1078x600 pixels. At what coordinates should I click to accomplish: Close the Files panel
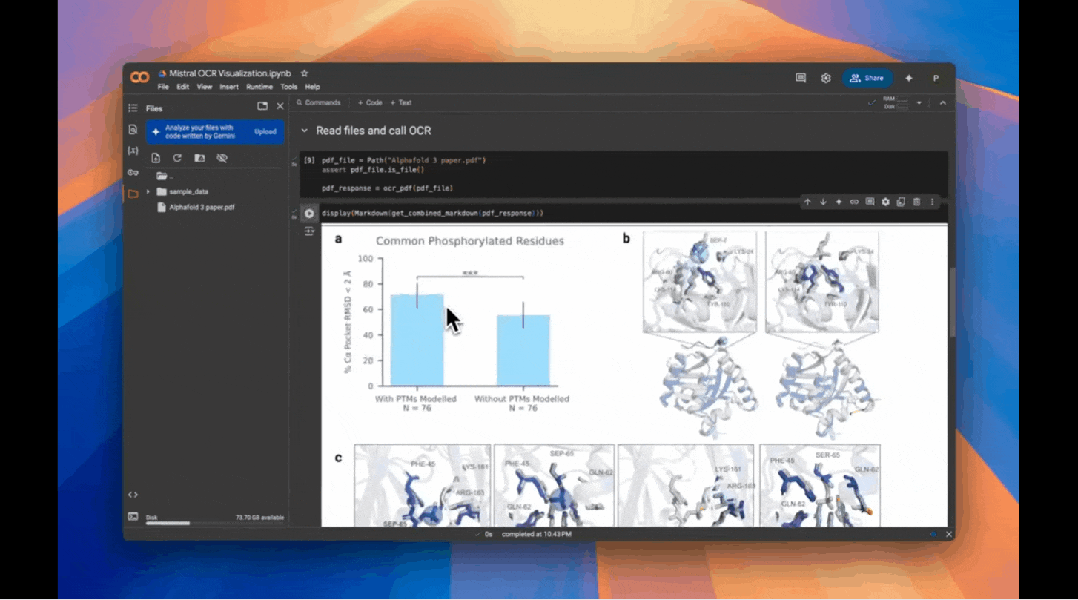point(280,107)
